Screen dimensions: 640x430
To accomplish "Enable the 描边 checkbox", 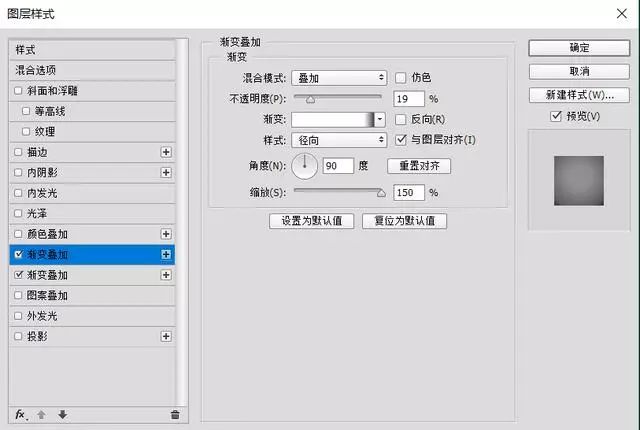I will [18, 152].
